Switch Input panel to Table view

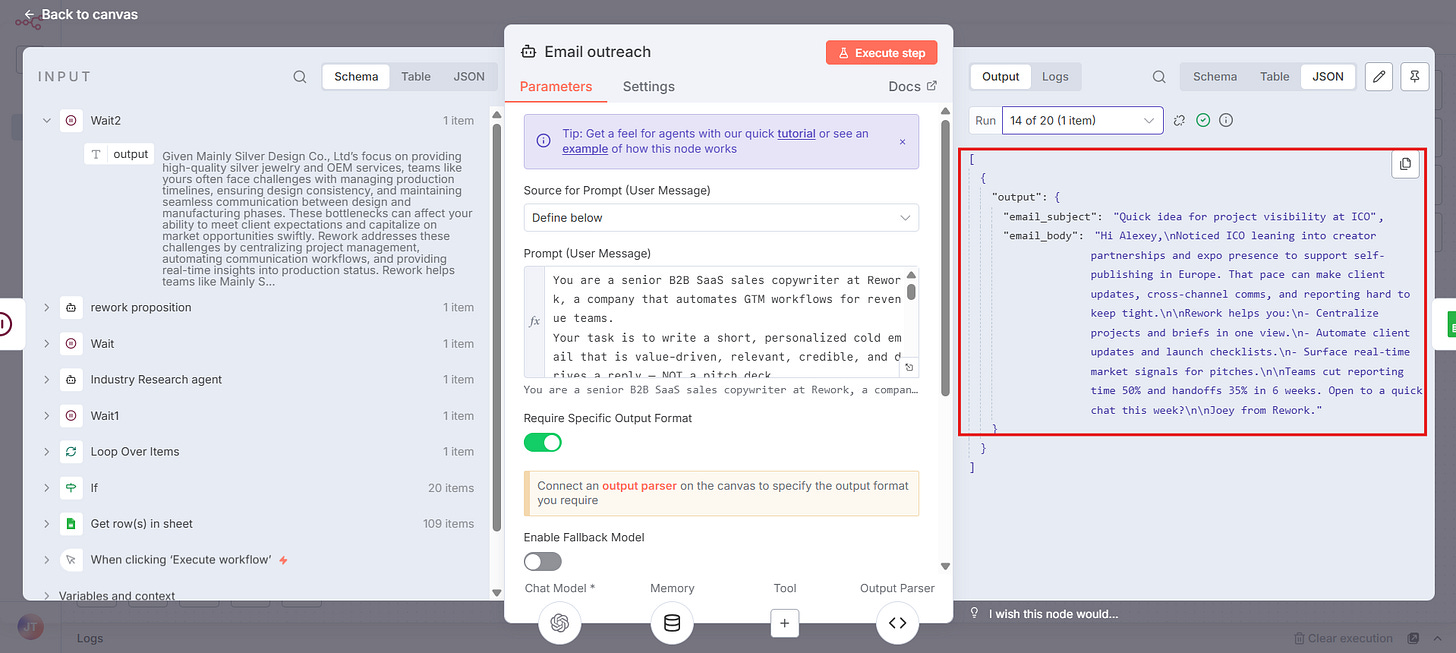[416, 76]
